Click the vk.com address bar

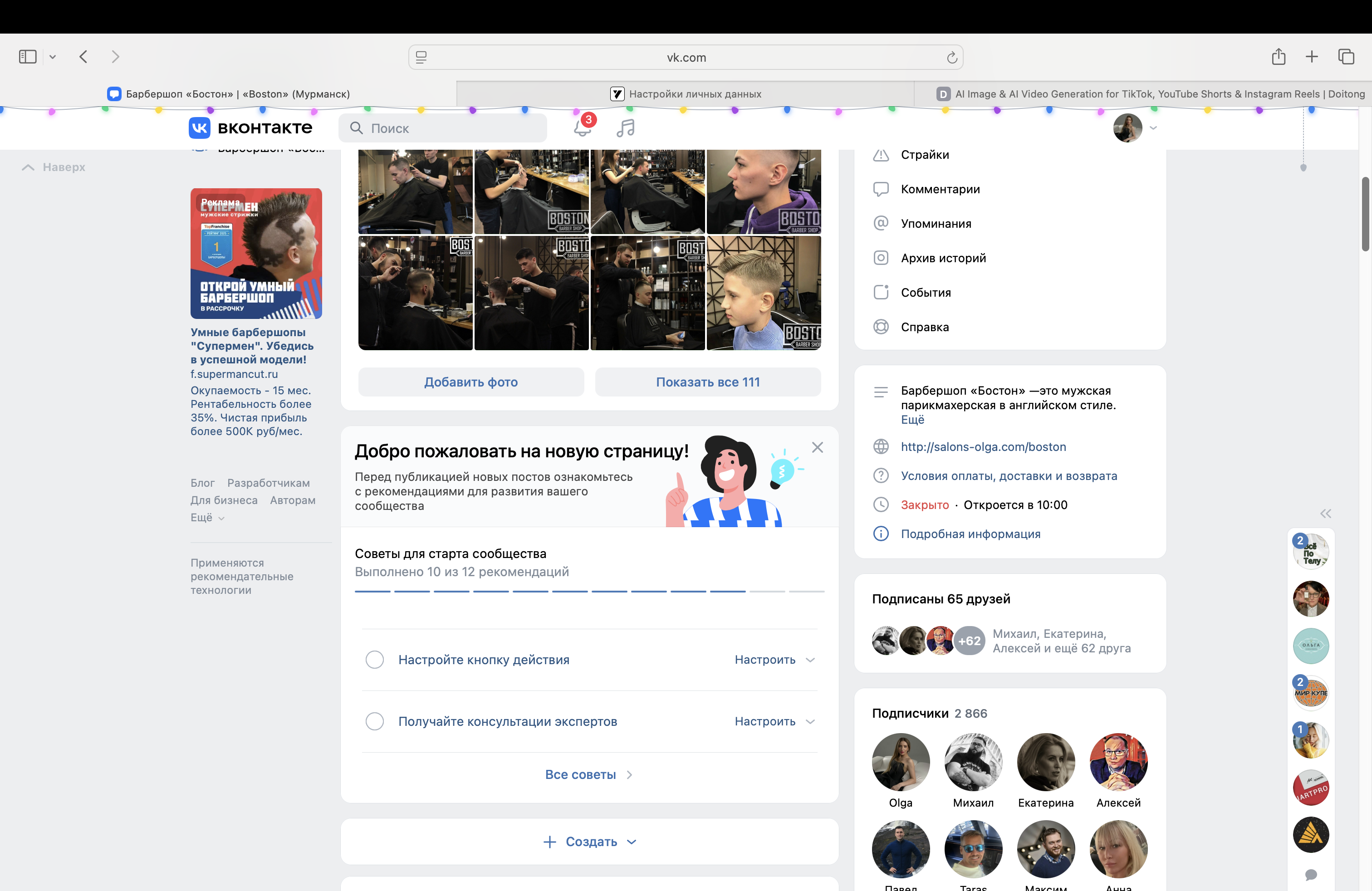click(x=686, y=57)
